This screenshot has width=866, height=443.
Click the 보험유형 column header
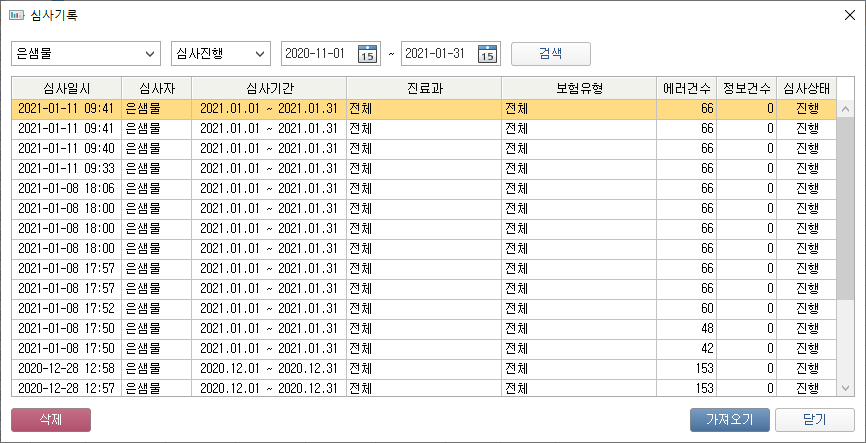579,88
